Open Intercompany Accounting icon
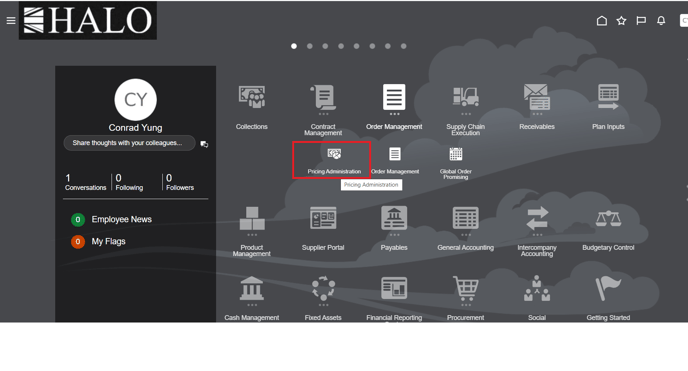The height and width of the screenshot is (371, 688). click(537, 218)
